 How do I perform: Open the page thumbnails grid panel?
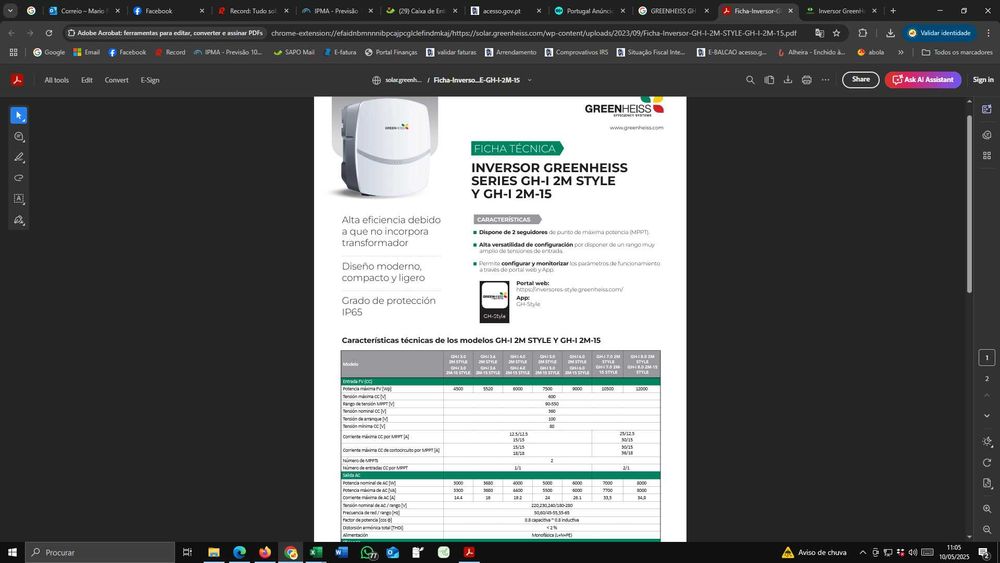click(987, 155)
